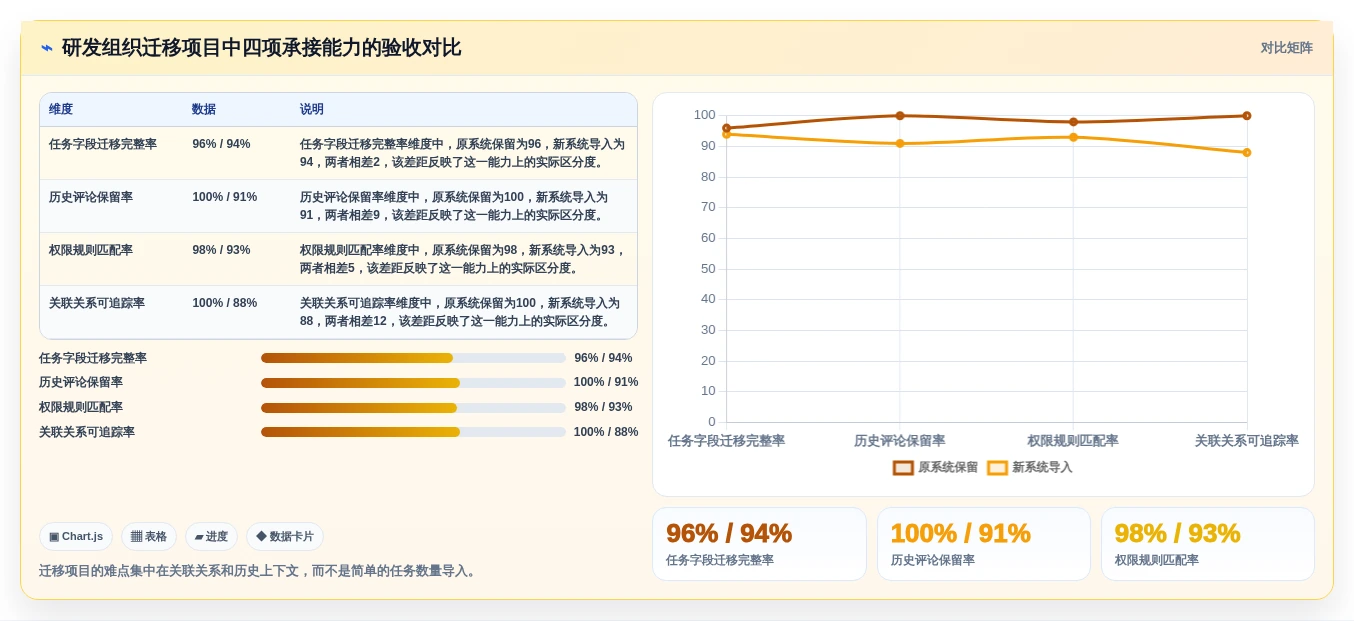Select the 任务字段迁移完整率 table cell
The height and width of the screenshot is (621, 1354).
pyautogui.click(x=103, y=144)
